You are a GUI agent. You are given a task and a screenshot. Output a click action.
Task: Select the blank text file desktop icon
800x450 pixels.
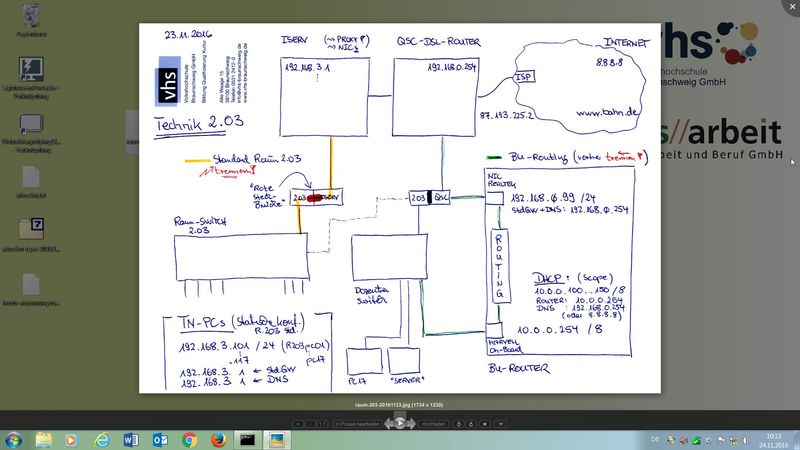tap(31, 182)
